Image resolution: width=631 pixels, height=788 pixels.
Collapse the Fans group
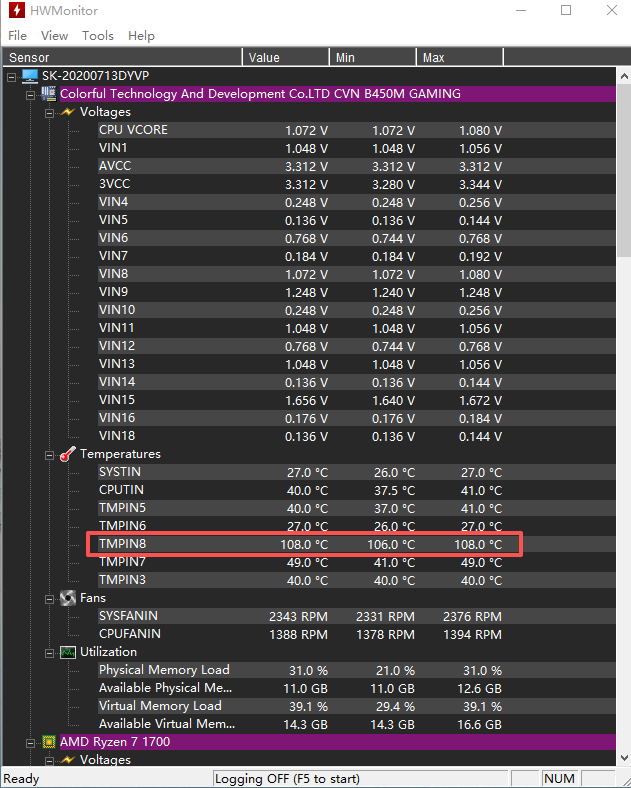click(49, 599)
